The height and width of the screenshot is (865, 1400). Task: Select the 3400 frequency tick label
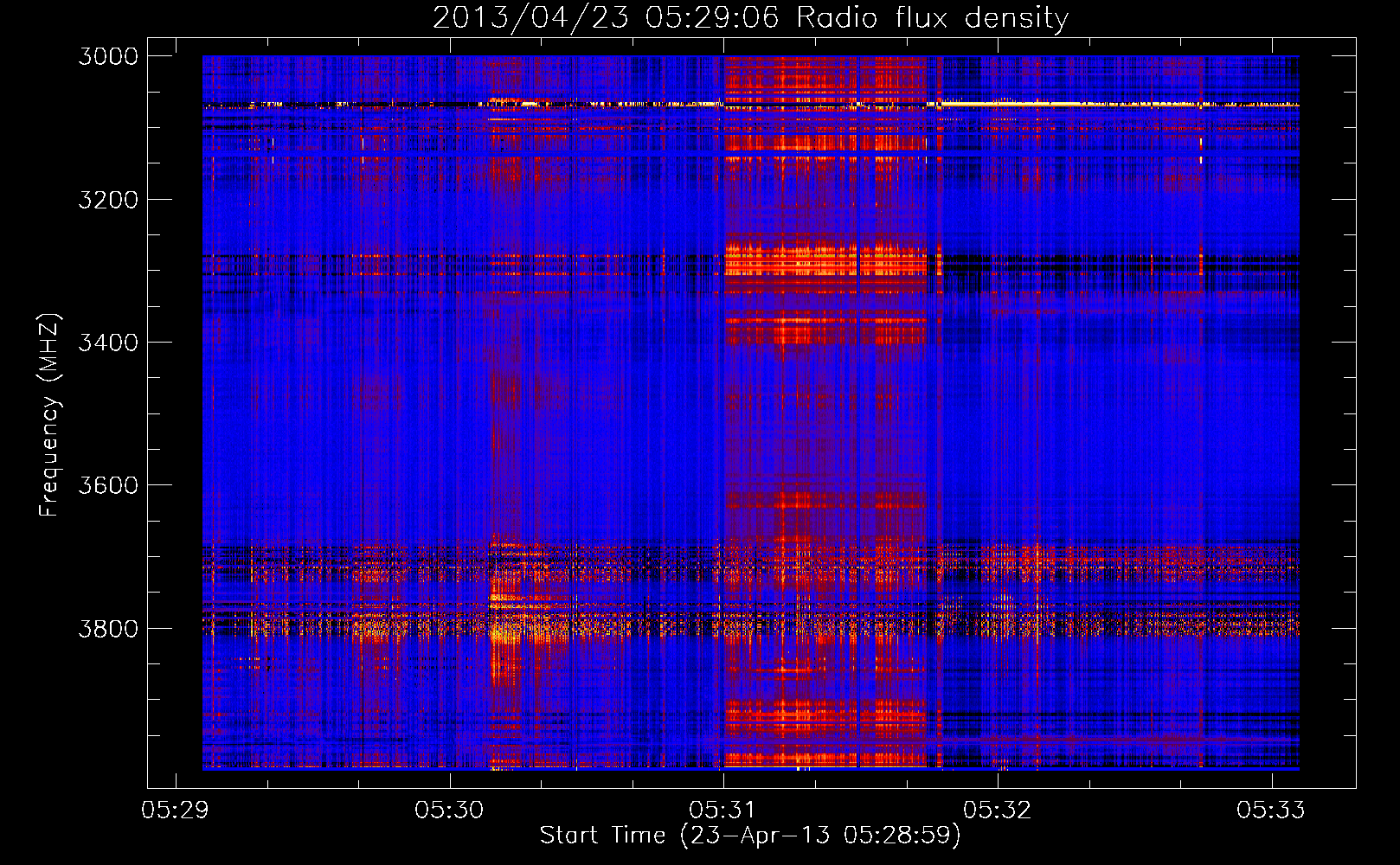(108, 343)
